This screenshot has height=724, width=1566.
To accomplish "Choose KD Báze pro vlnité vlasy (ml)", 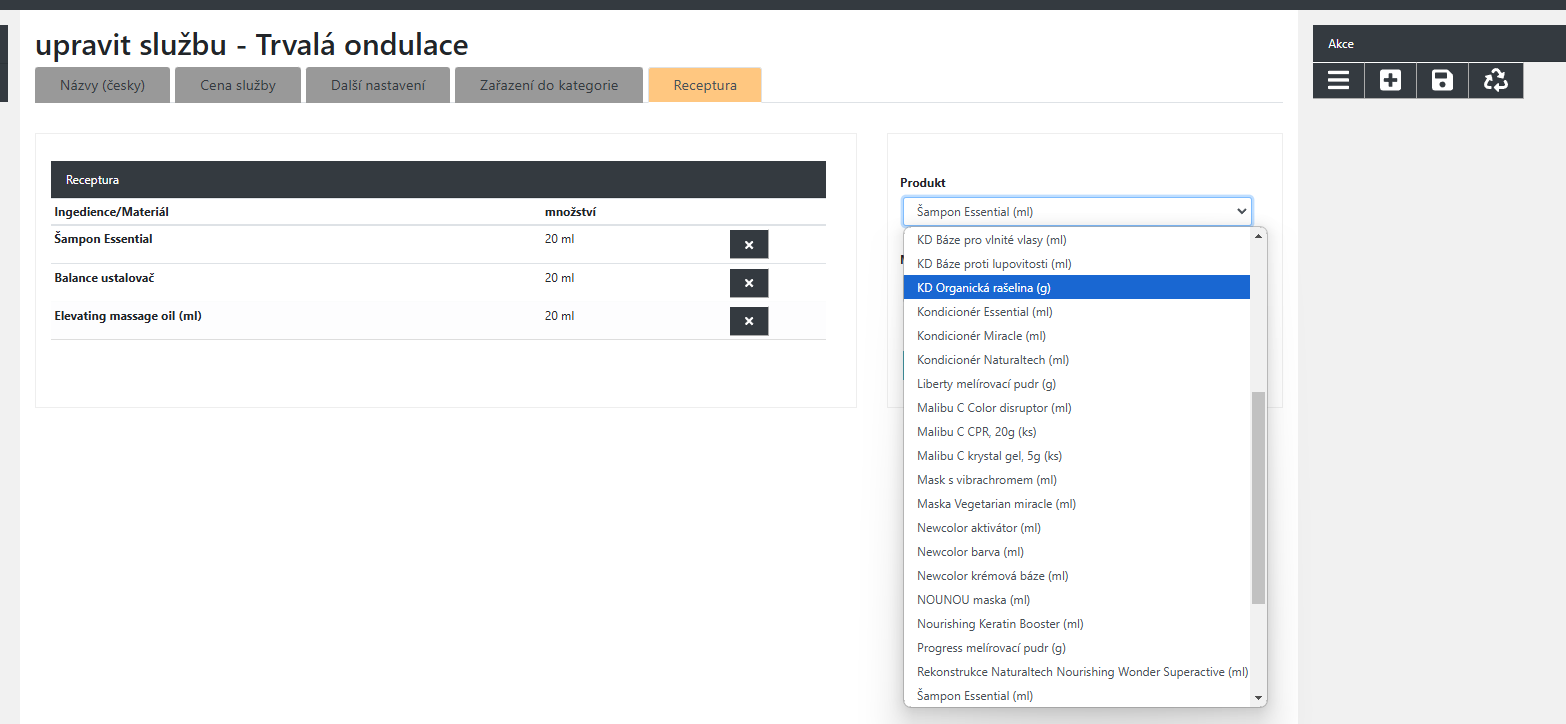I will 1077,240.
